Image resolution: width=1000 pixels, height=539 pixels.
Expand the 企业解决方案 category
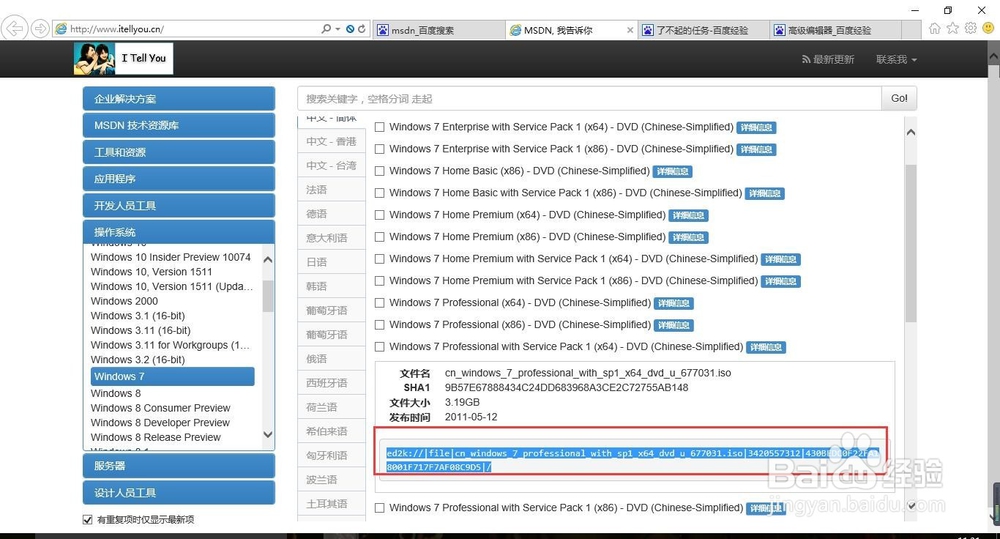point(179,99)
